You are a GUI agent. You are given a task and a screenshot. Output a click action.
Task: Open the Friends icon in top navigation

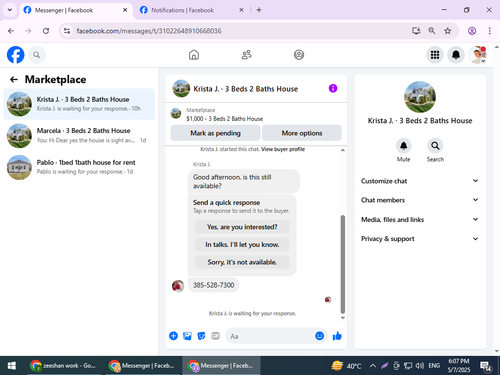click(246, 55)
